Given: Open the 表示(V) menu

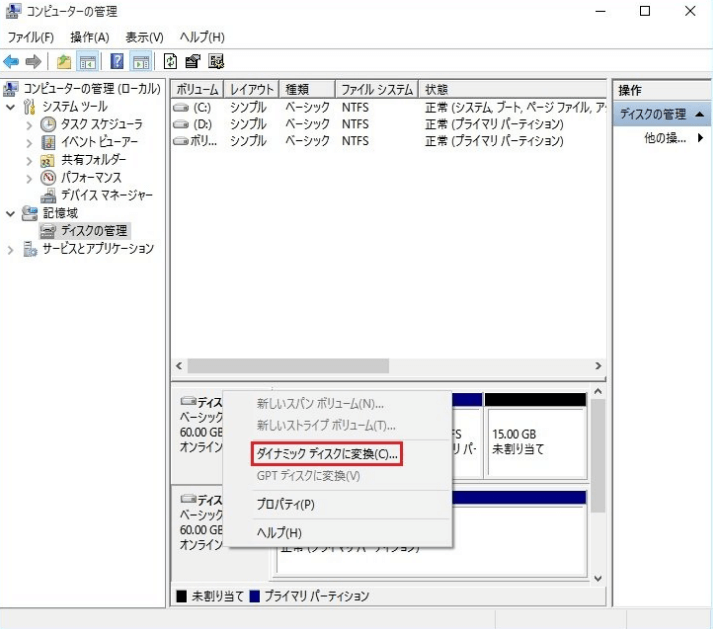Looking at the screenshot, I should tap(145, 37).
